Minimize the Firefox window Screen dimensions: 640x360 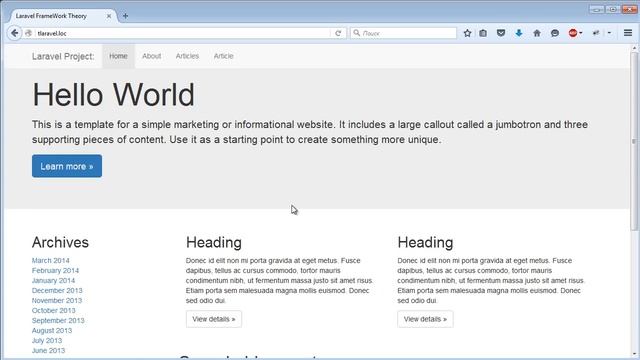[x=596, y=9]
